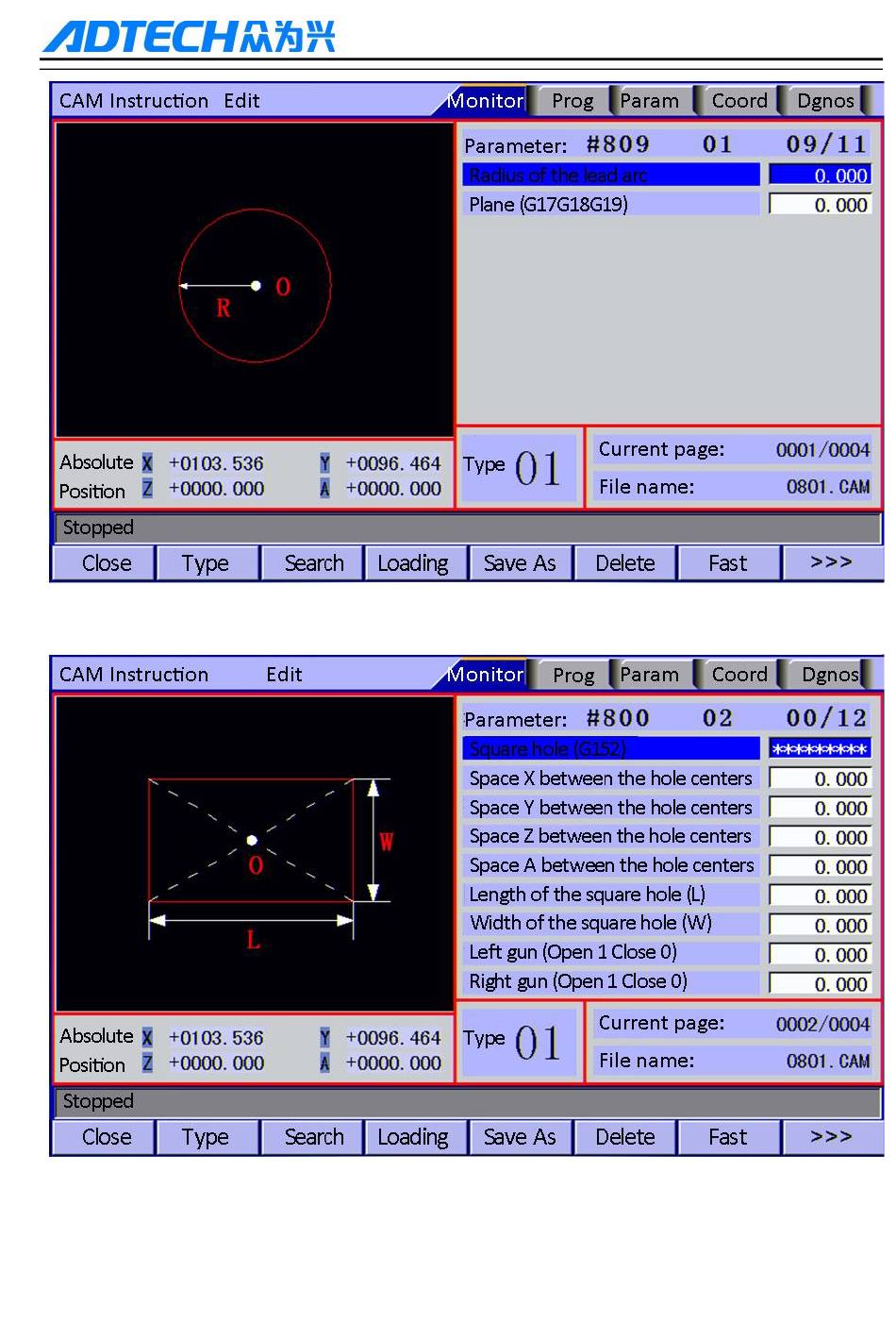Select 'Right gun (Open 1 Close 0)' row
Viewport: 896px width, 1339px height.
click(x=611, y=981)
